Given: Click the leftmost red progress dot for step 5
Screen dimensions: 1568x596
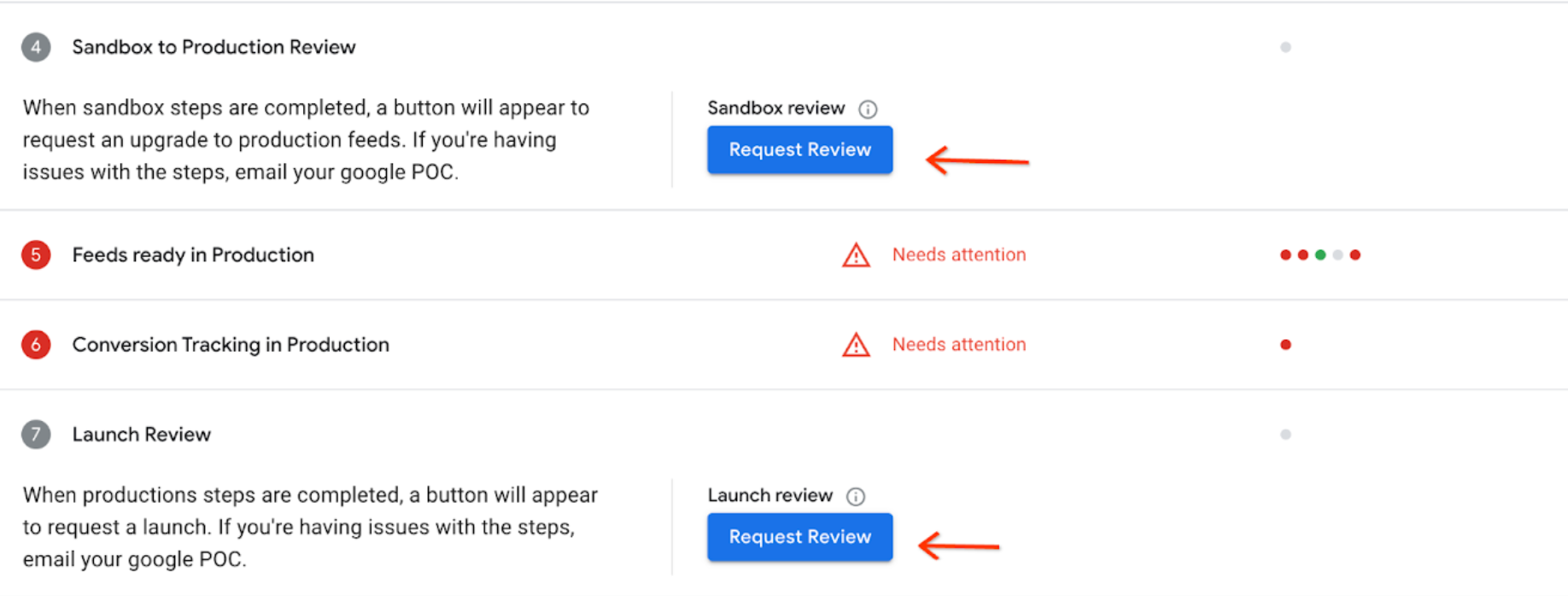Looking at the screenshot, I should click(x=1285, y=254).
